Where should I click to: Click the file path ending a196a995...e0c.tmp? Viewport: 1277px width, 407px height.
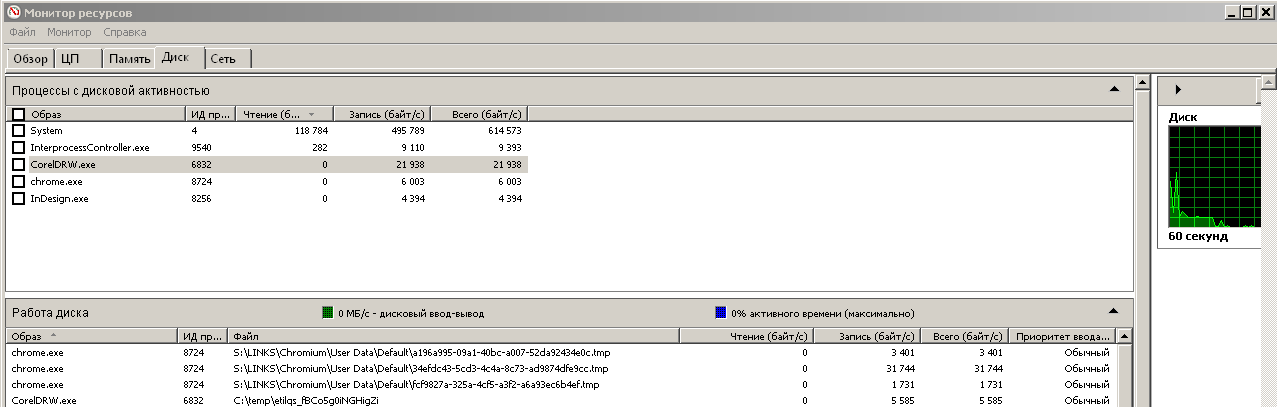[x=420, y=353]
